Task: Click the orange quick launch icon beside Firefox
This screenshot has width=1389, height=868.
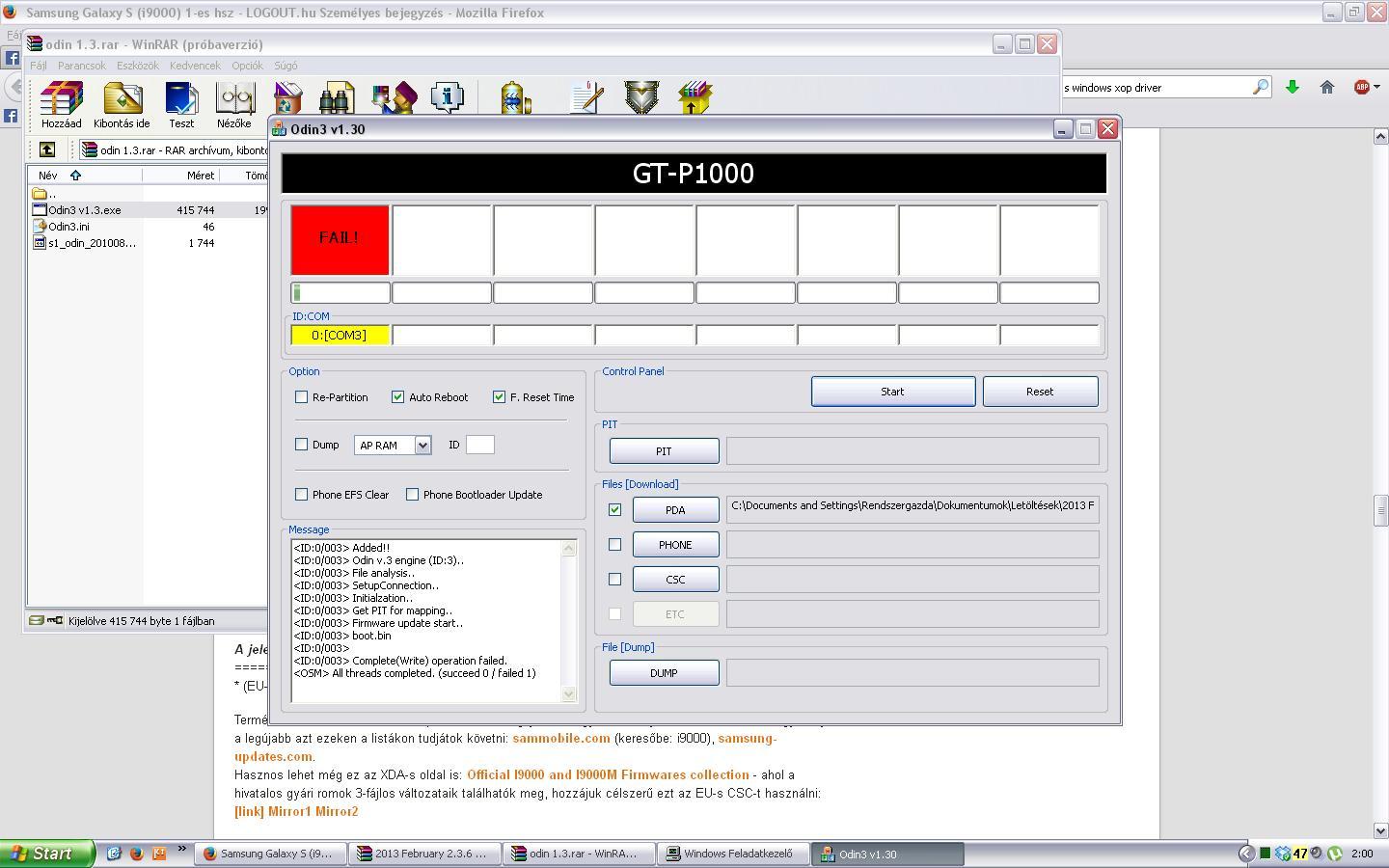Action: [159, 854]
